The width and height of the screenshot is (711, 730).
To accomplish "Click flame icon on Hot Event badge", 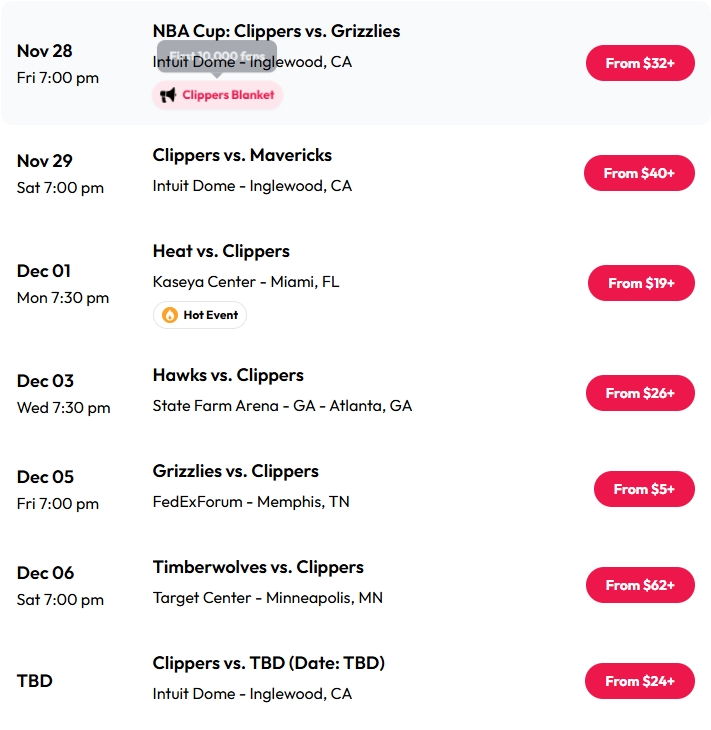I will (x=170, y=315).
